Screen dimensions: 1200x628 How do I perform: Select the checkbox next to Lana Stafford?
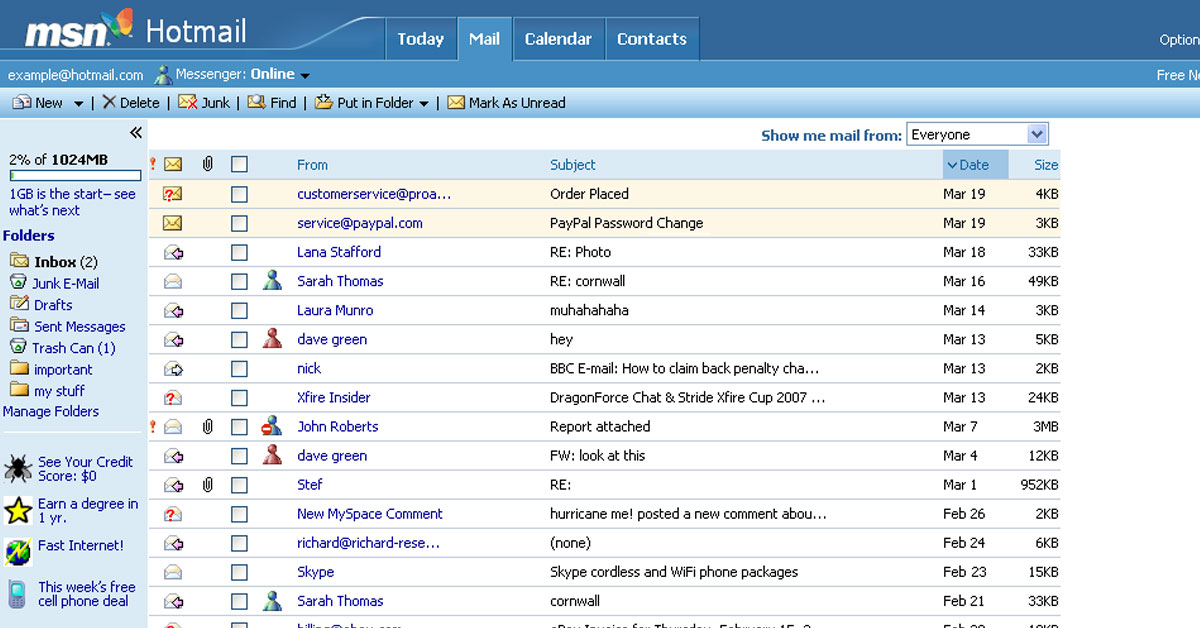pos(239,252)
